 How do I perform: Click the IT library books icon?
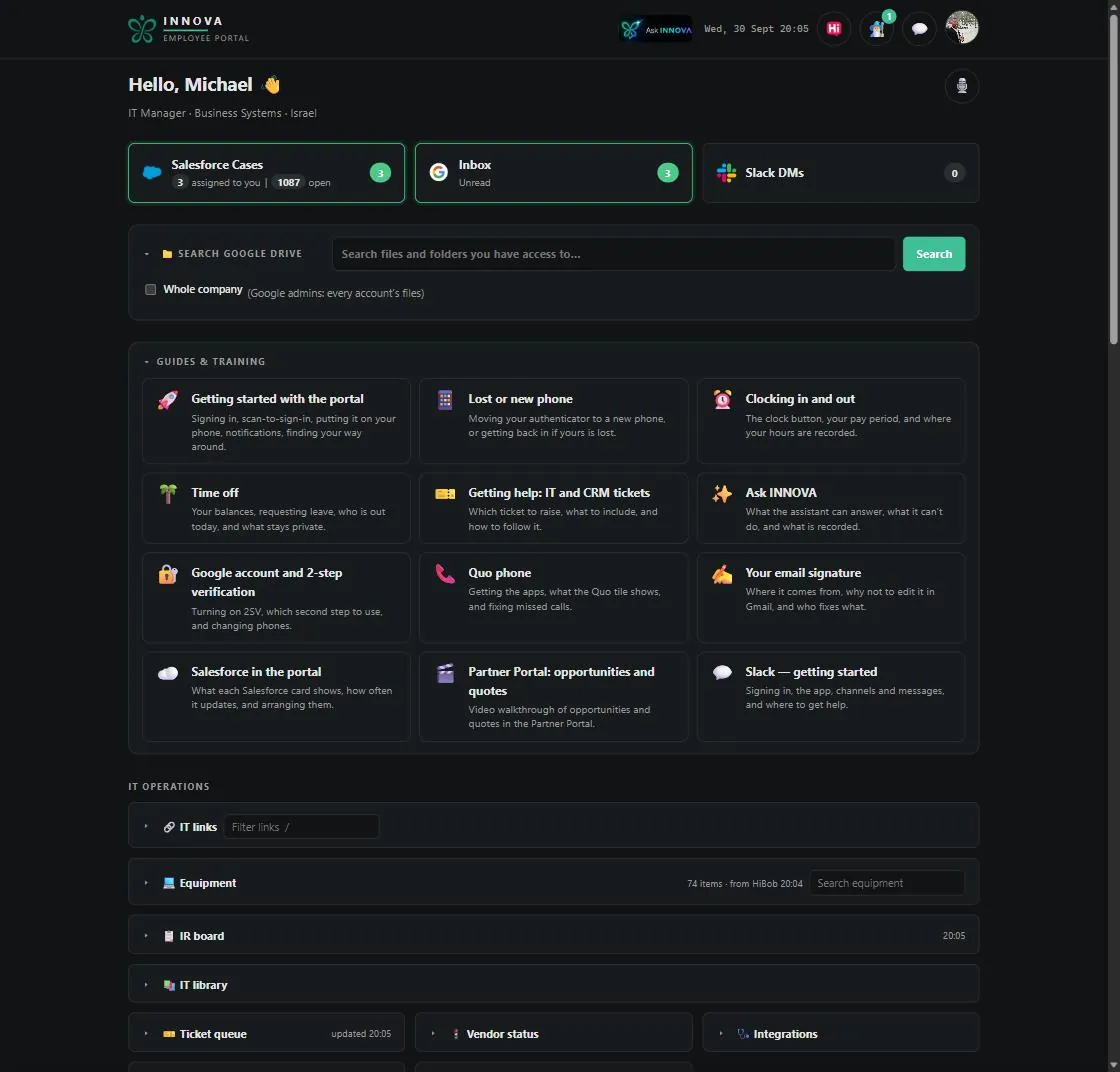click(169, 985)
